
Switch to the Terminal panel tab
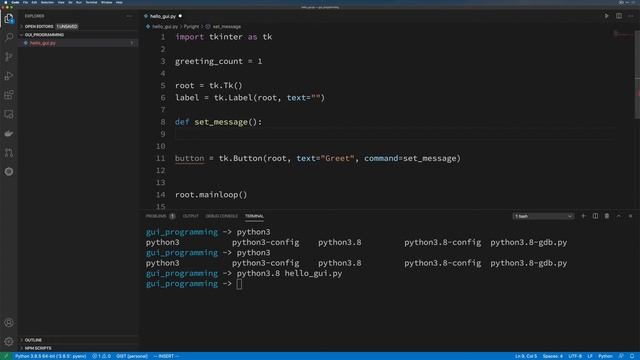pos(254,216)
